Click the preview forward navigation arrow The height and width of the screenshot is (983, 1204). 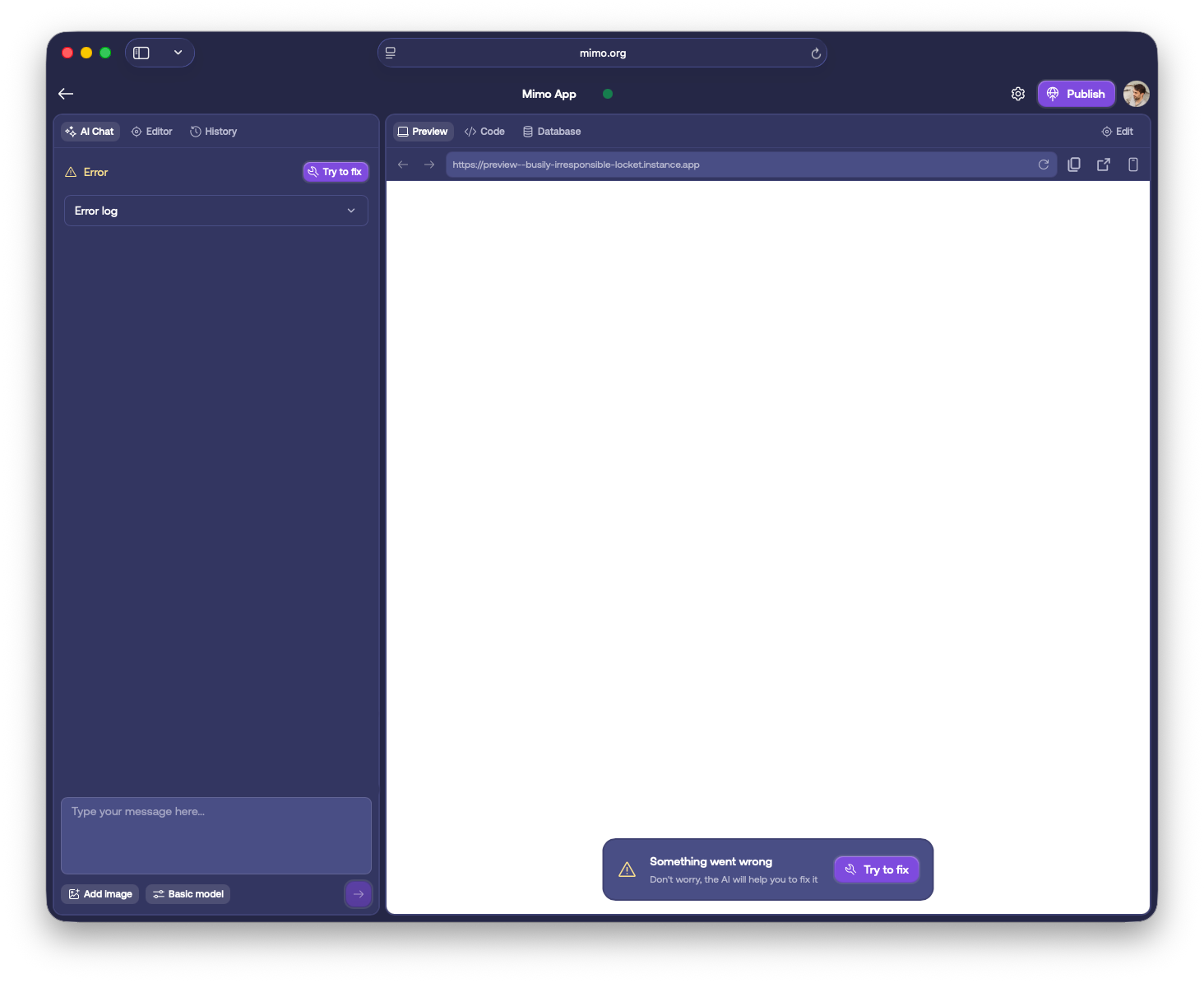(x=429, y=165)
